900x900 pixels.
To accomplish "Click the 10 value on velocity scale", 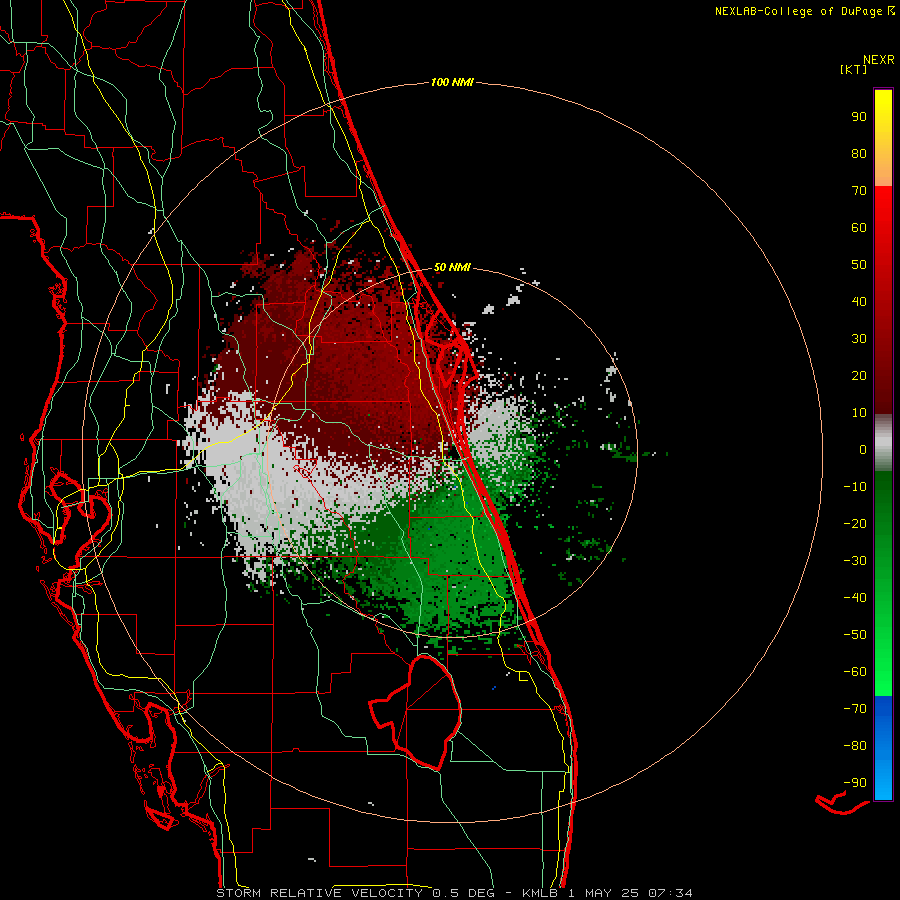I will tap(859, 413).
